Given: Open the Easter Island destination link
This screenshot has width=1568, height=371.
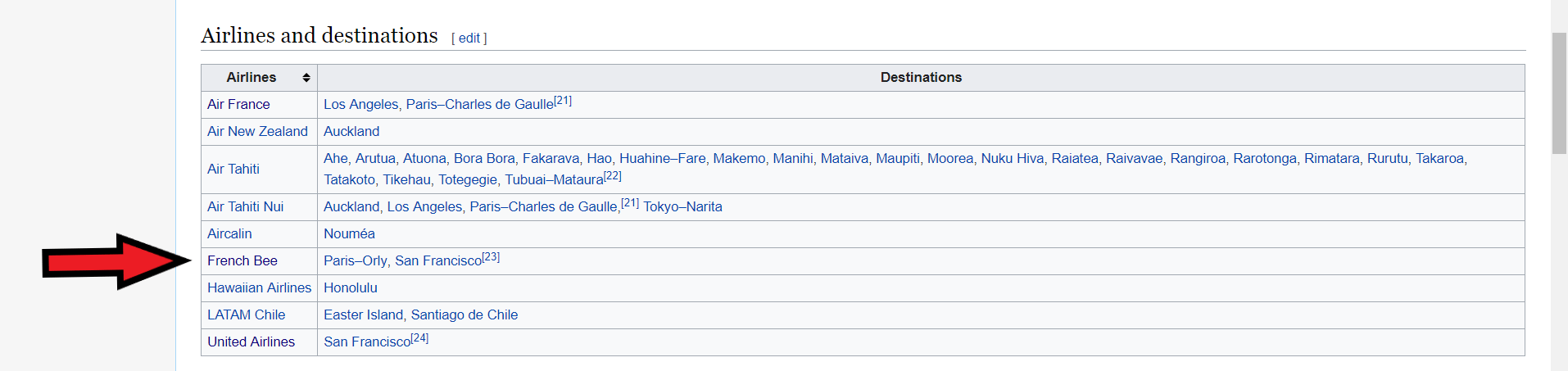Looking at the screenshot, I should pos(363,314).
